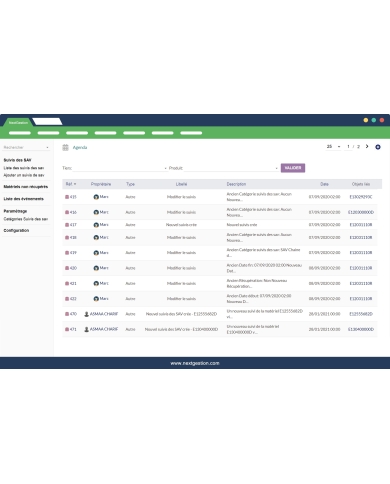The height and width of the screenshot is (484, 390).
Task: Click the description cell of row 419
Action: point(263,253)
